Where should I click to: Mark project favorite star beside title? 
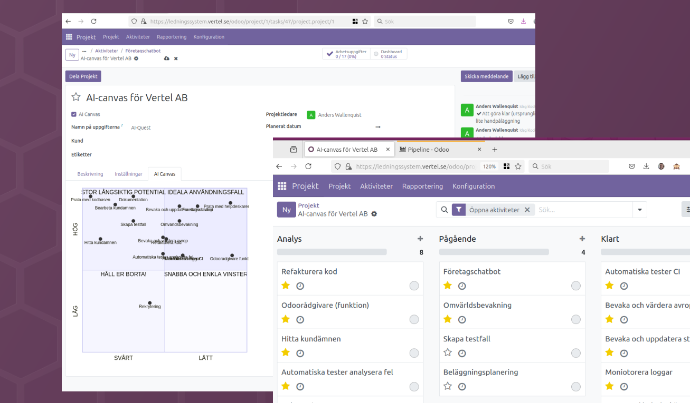74,97
